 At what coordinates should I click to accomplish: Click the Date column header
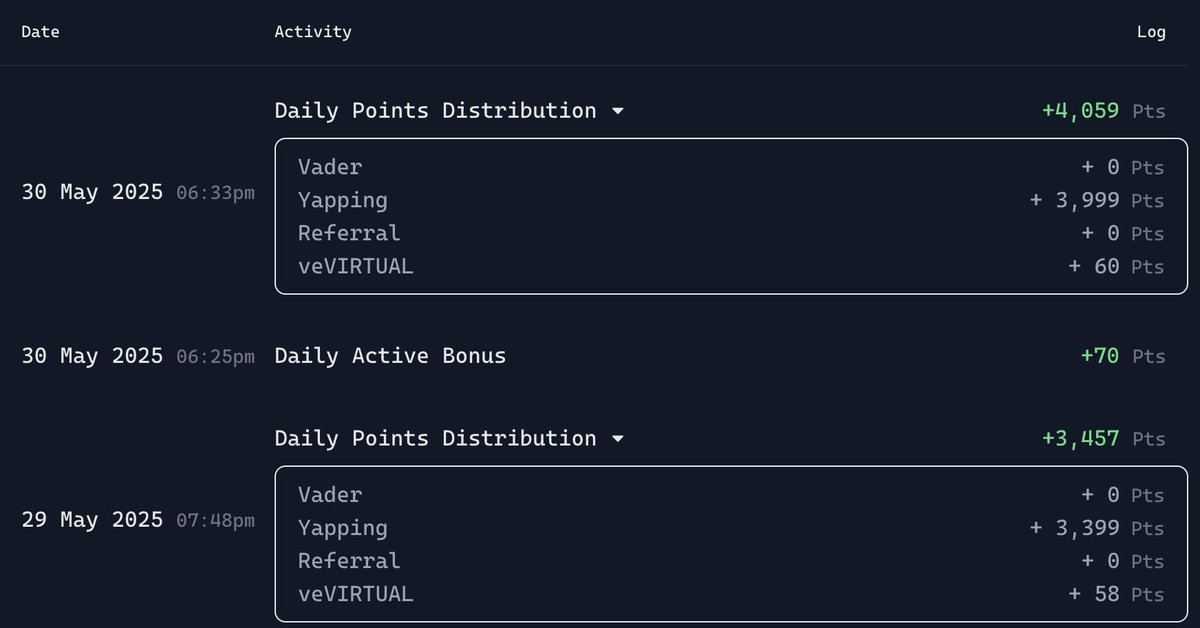[41, 32]
